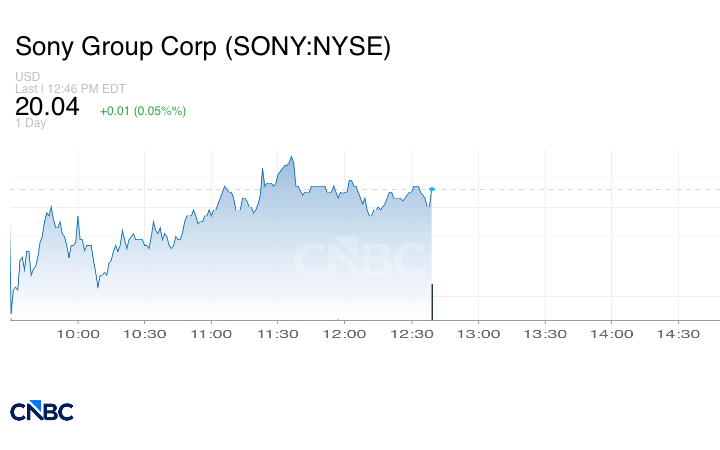Click the USD currency label
720x450 pixels.
pyautogui.click(x=26, y=77)
